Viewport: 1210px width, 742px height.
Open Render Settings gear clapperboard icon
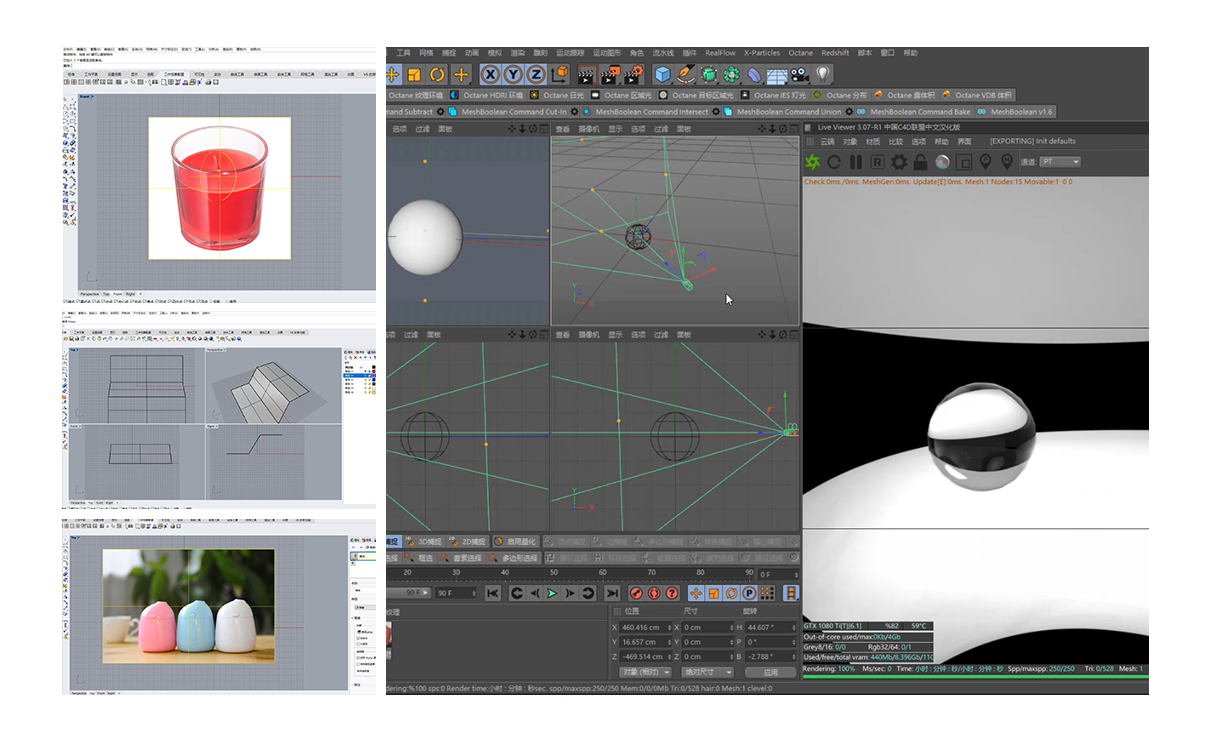click(x=633, y=74)
